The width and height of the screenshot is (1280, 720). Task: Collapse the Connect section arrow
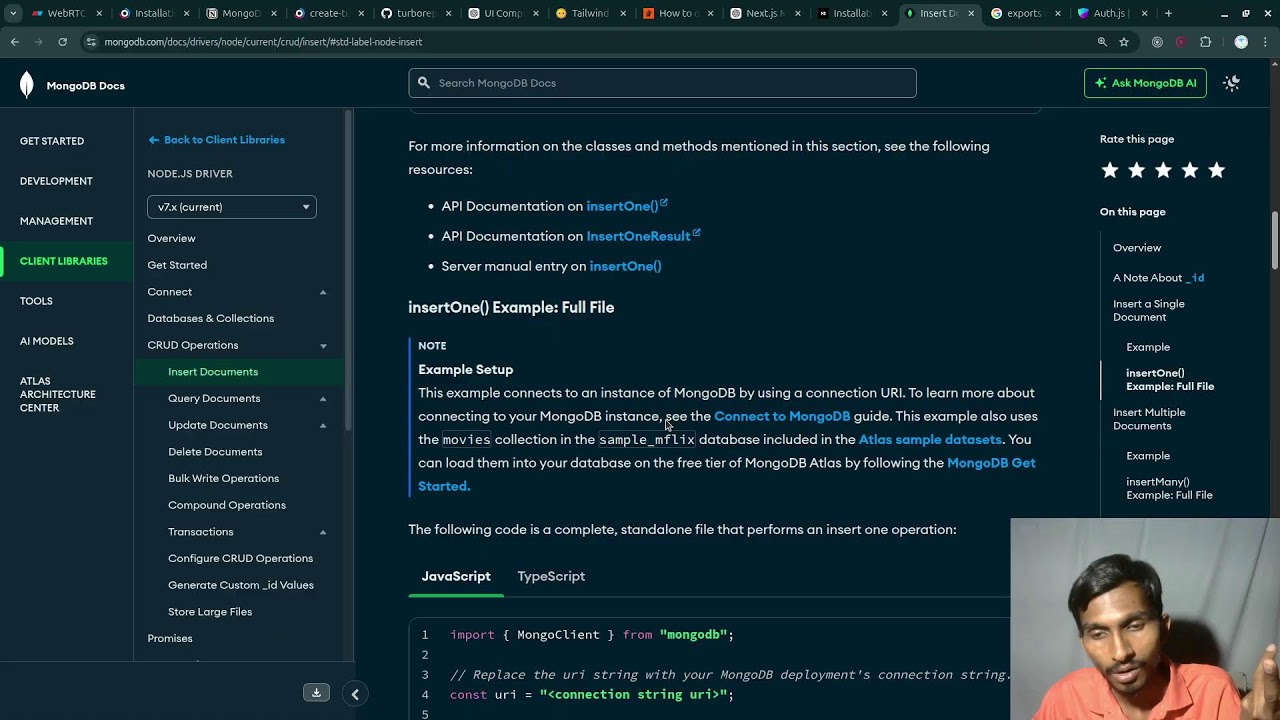[323, 292]
